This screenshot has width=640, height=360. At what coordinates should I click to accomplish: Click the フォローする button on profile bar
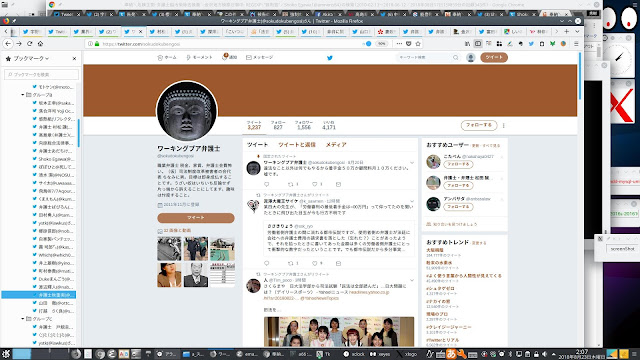(x=479, y=125)
